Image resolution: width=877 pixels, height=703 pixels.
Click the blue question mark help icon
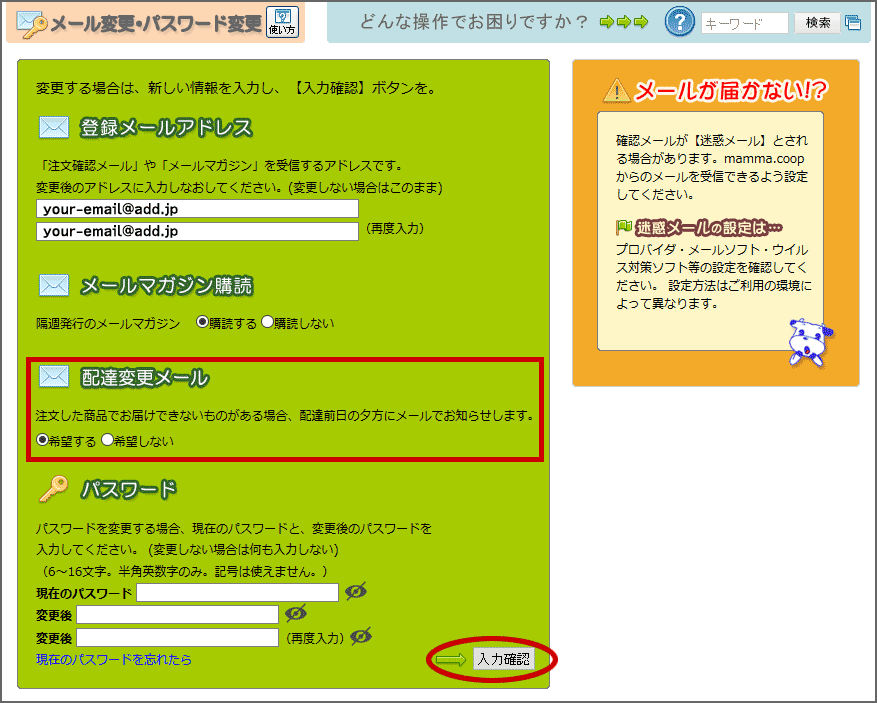tap(680, 22)
